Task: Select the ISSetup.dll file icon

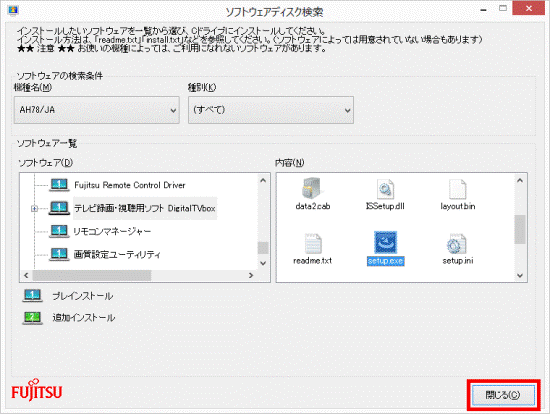Action: 385,189
